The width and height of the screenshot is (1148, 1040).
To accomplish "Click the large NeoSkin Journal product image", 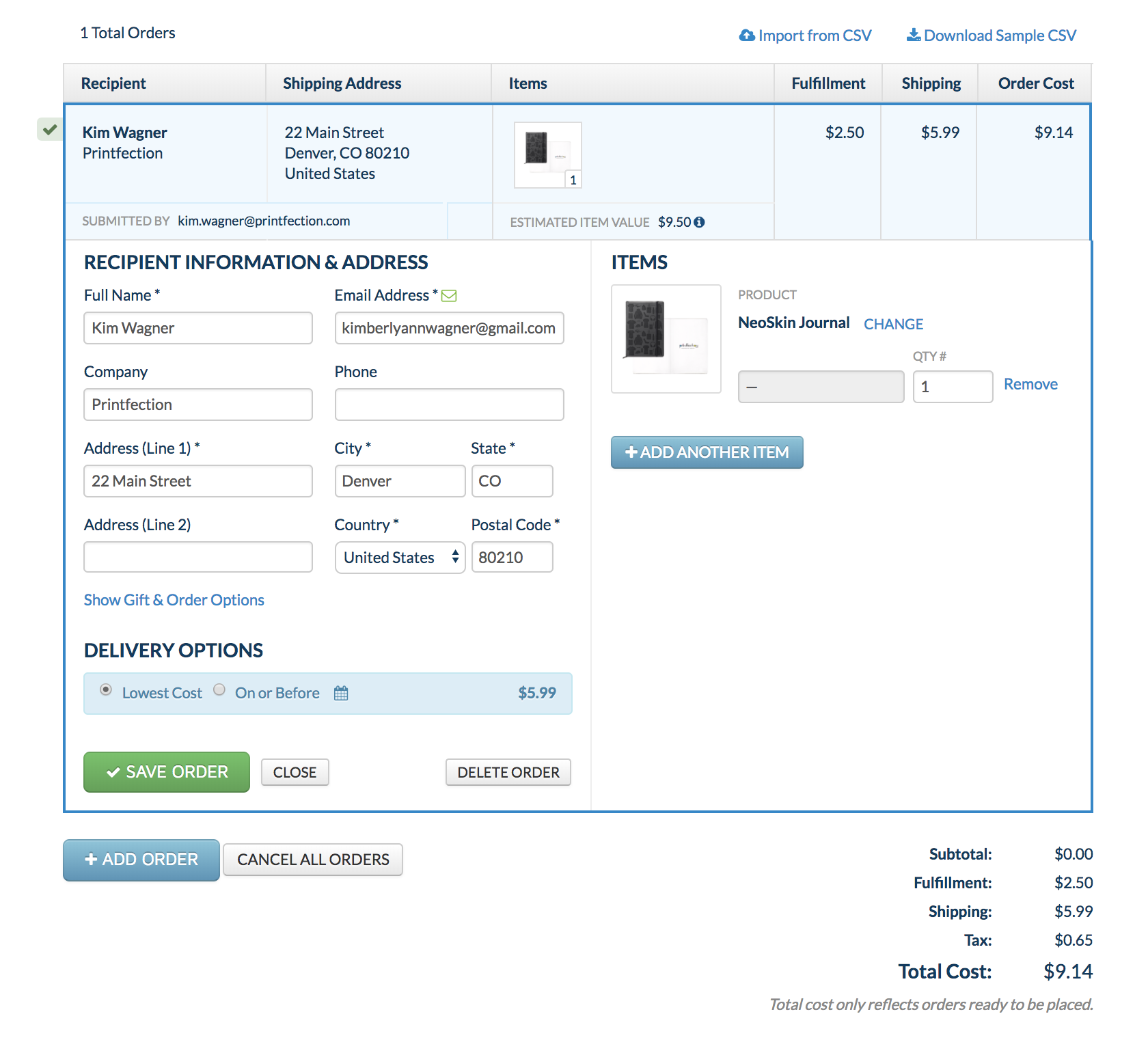I will (x=666, y=339).
